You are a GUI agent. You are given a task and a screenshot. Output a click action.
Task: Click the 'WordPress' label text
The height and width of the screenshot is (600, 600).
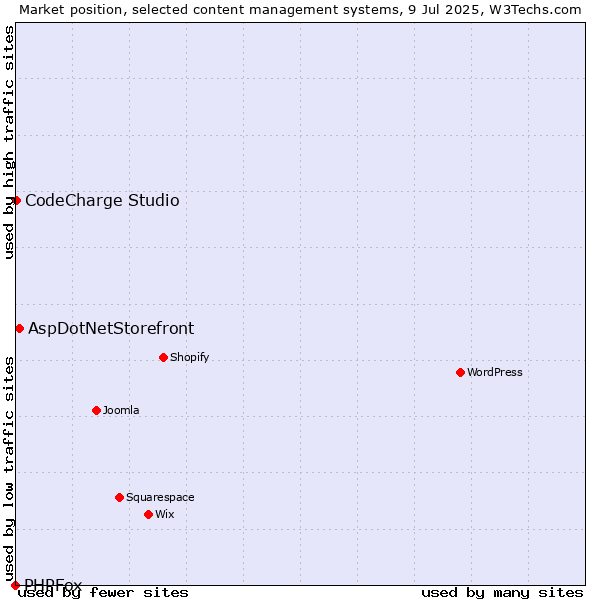(x=495, y=372)
